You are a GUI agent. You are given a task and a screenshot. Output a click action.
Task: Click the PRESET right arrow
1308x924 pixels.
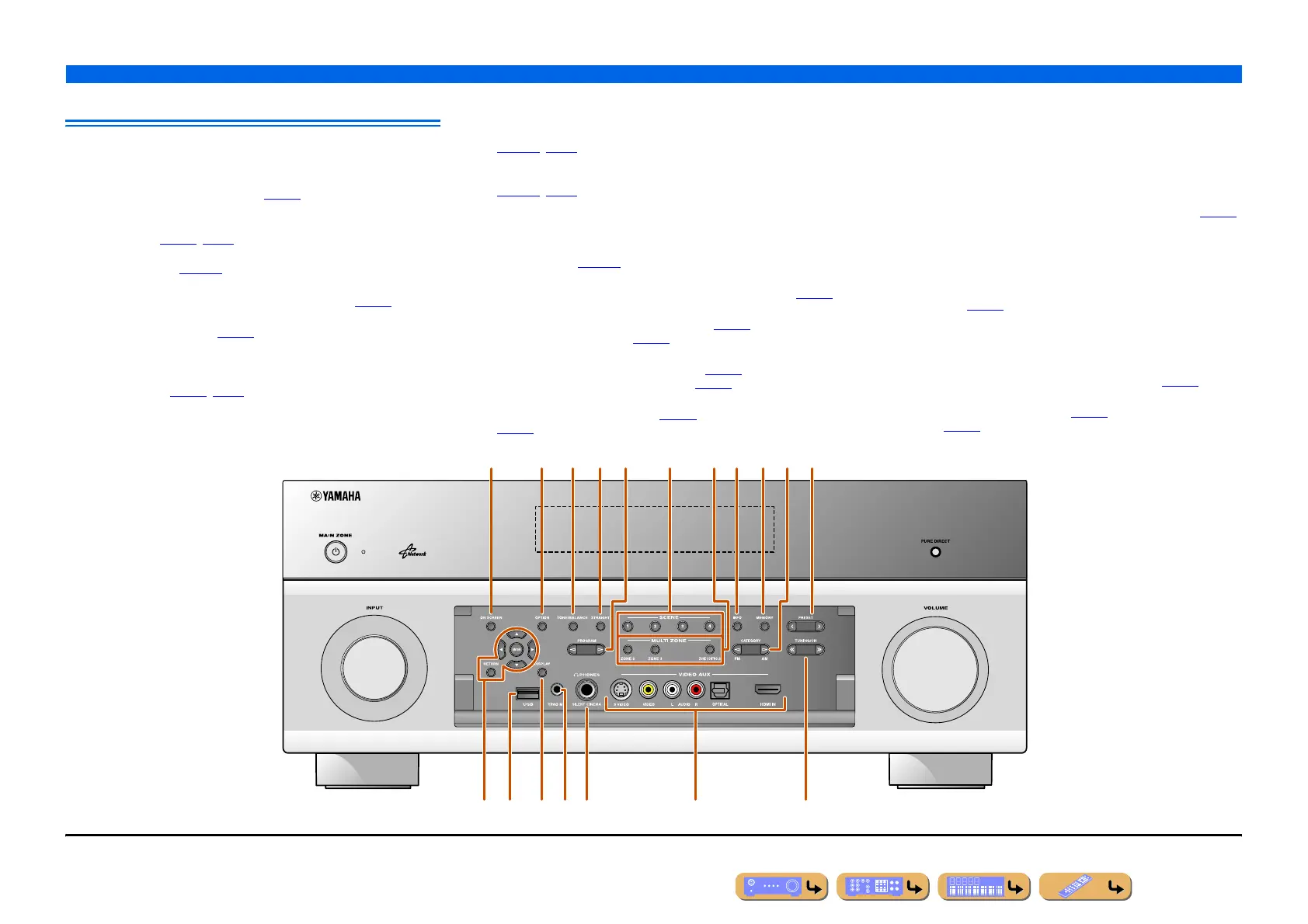pyautogui.click(x=819, y=626)
